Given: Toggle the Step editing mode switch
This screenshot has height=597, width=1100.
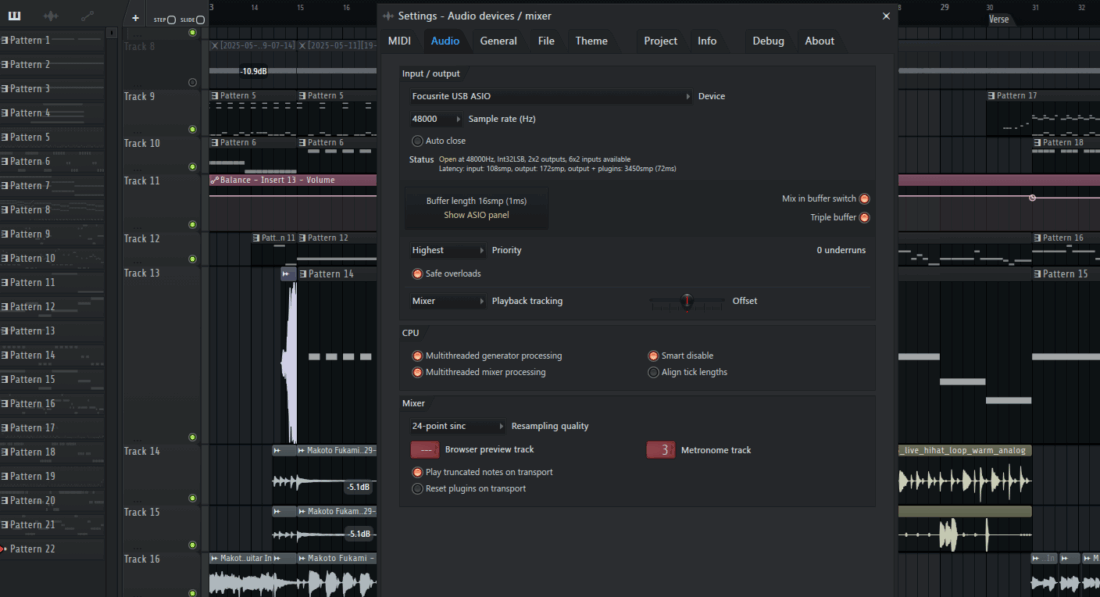Looking at the screenshot, I should pos(171,20).
